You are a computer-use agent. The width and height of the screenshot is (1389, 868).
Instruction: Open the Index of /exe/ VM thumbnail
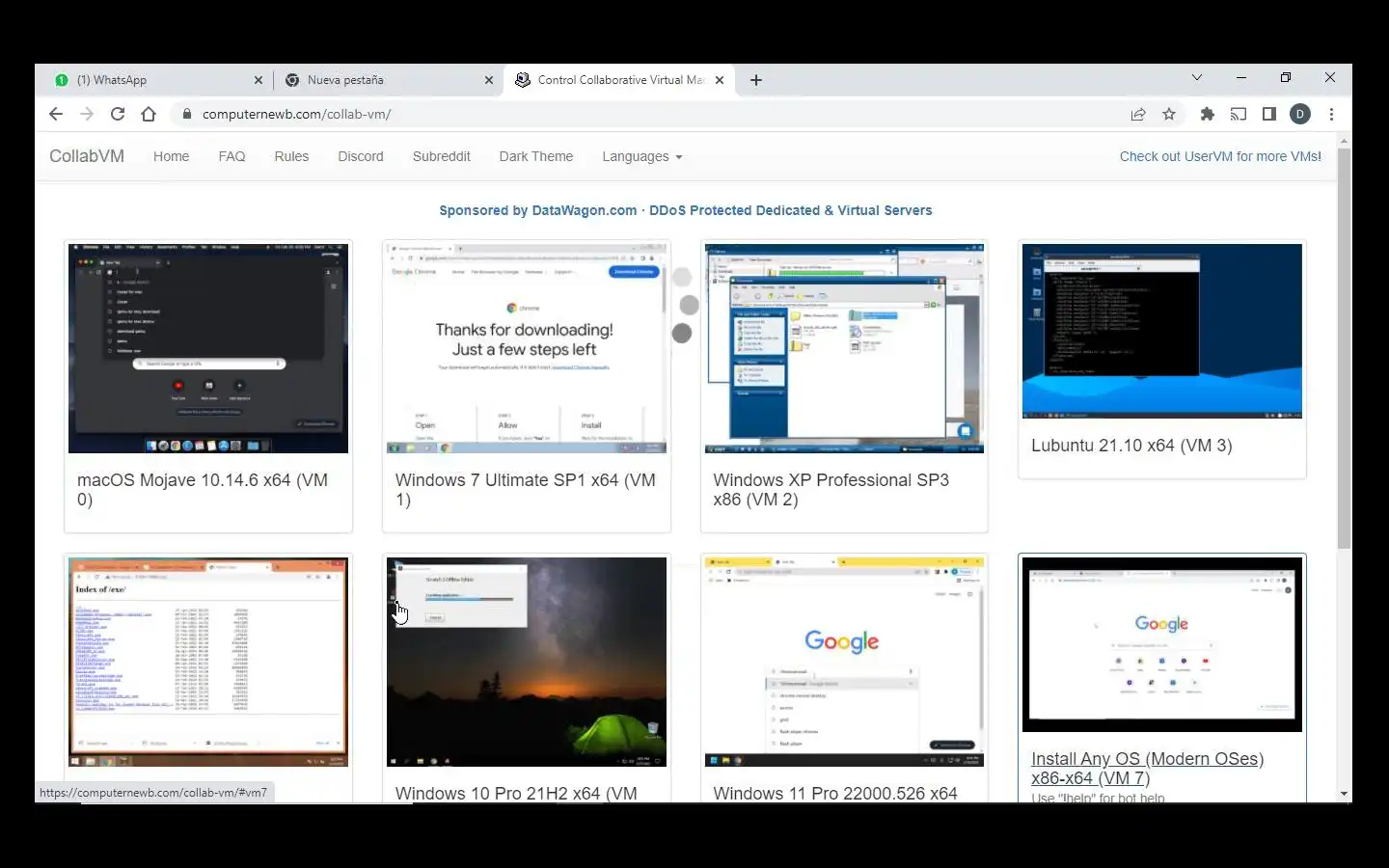(x=208, y=662)
